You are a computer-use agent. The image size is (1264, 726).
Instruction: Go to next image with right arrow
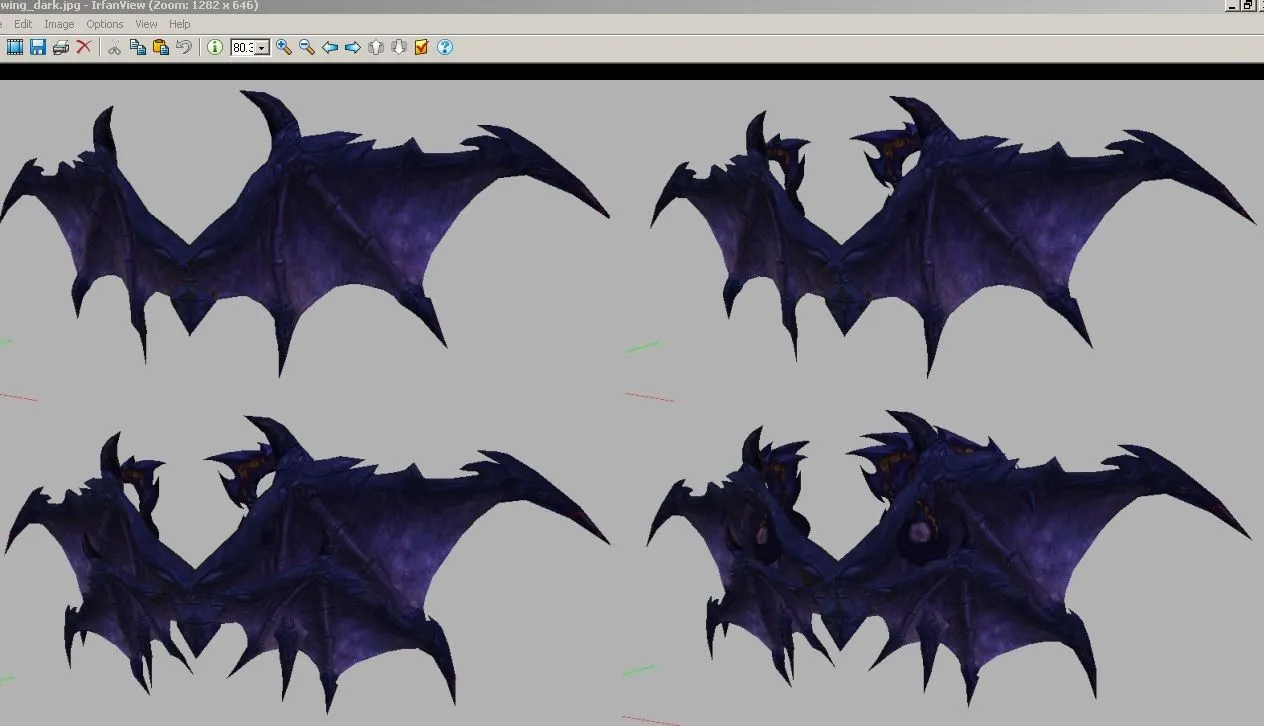353,47
